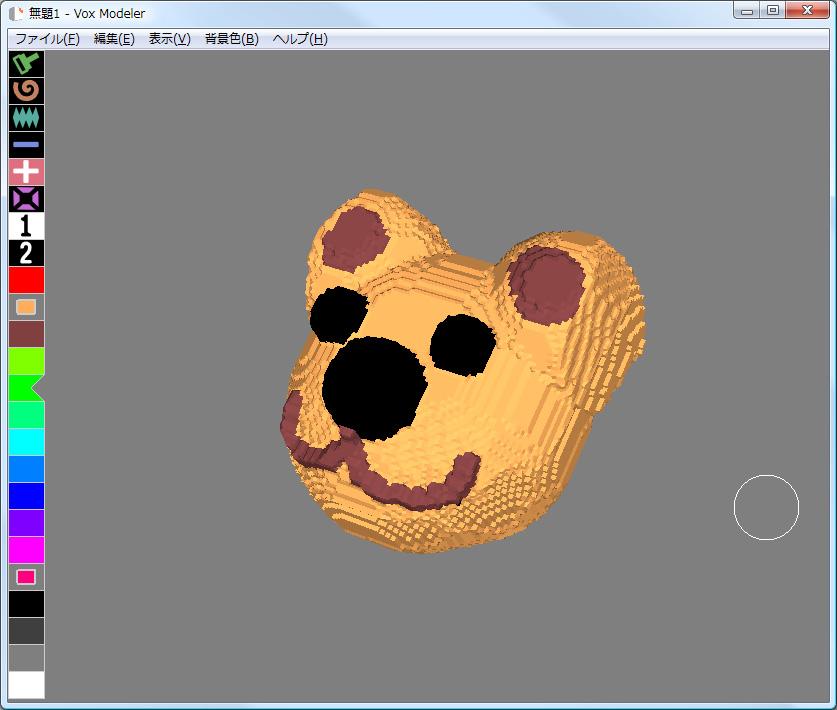Screen dimensions: 837x710
Task: Select brush mode 2
Action: 26,253
